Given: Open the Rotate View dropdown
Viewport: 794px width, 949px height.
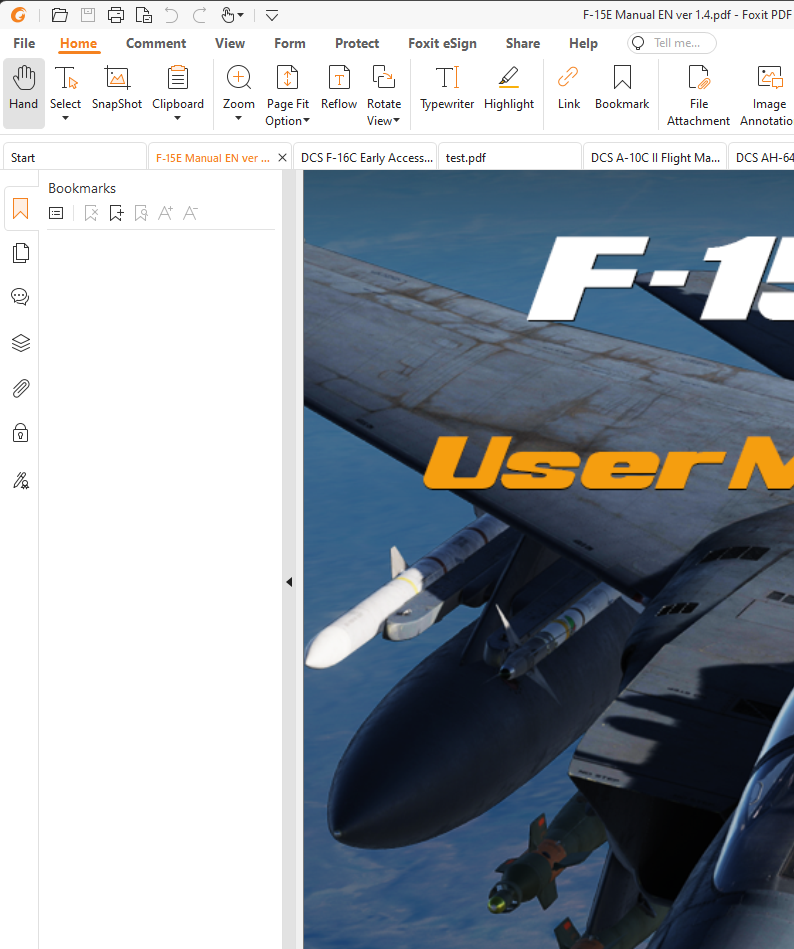Looking at the screenshot, I should point(384,96).
